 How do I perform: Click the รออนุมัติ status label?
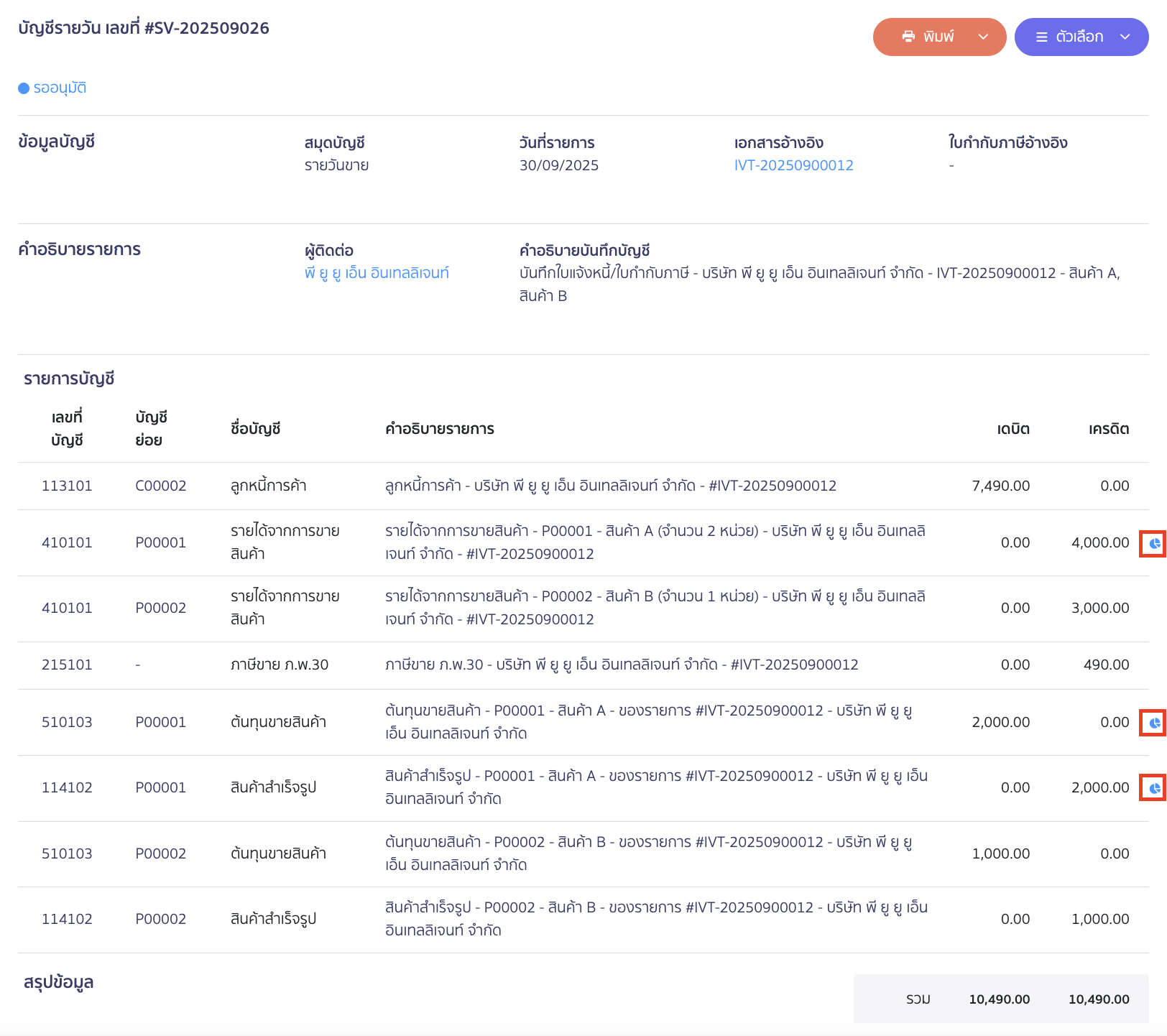(x=59, y=87)
